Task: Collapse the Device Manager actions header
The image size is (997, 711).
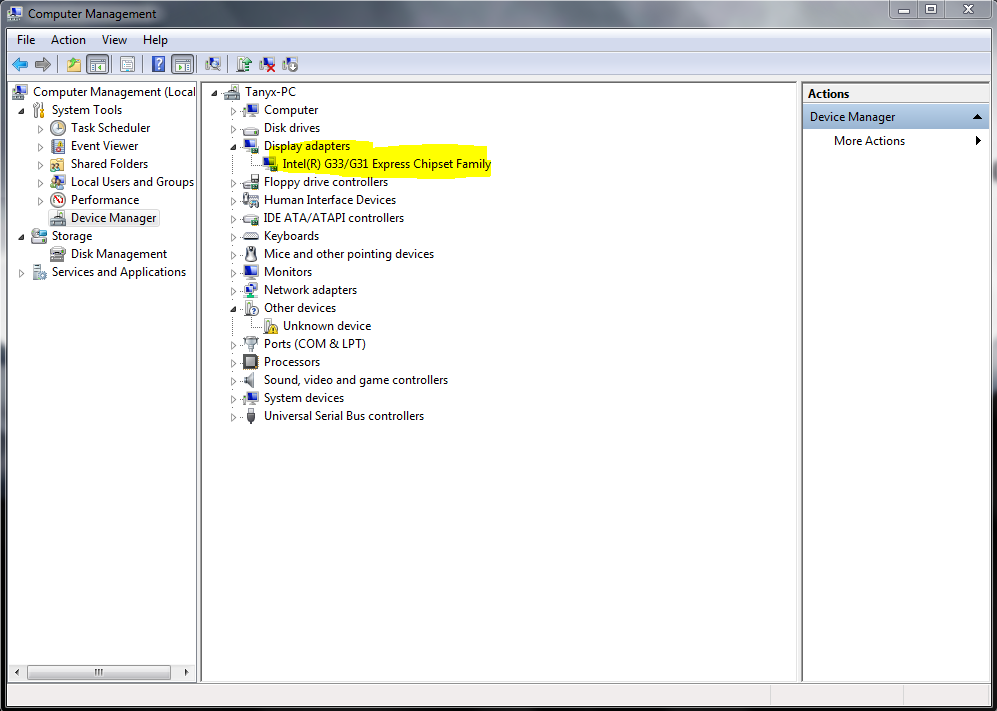Action: tap(977, 117)
